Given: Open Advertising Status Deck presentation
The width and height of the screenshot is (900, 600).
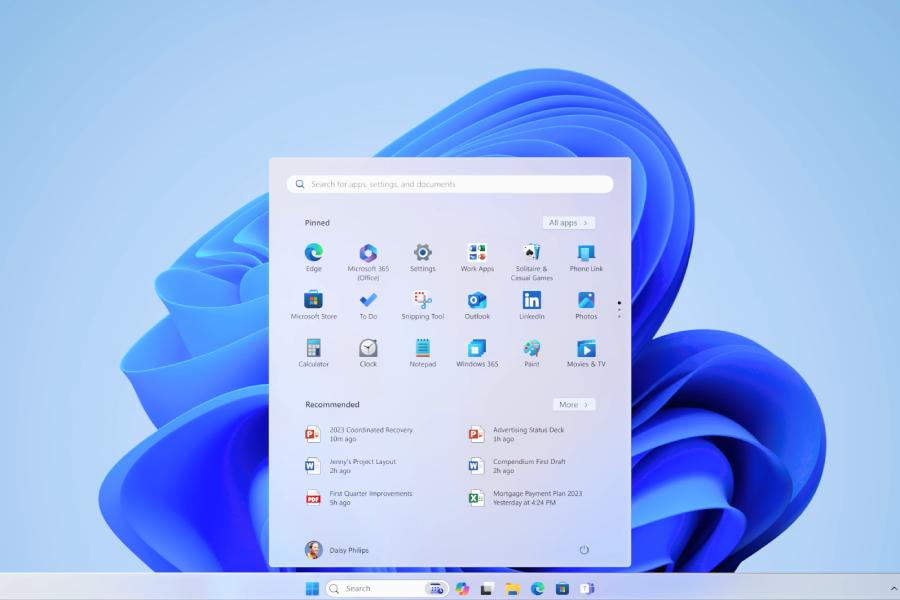Looking at the screenshot, I should pos(517,434).
